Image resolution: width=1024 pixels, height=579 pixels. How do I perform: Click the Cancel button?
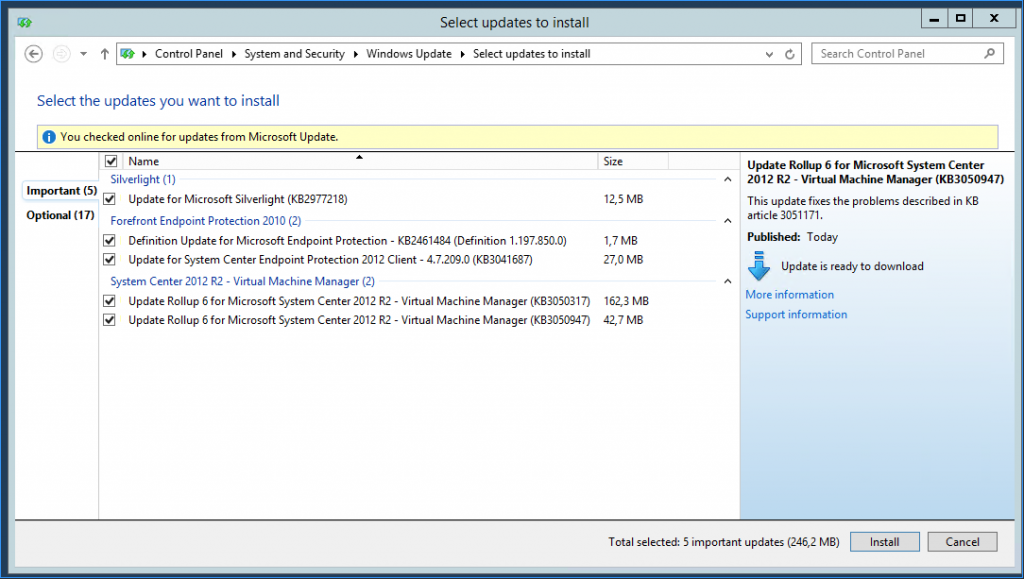(x=962, y=542)
